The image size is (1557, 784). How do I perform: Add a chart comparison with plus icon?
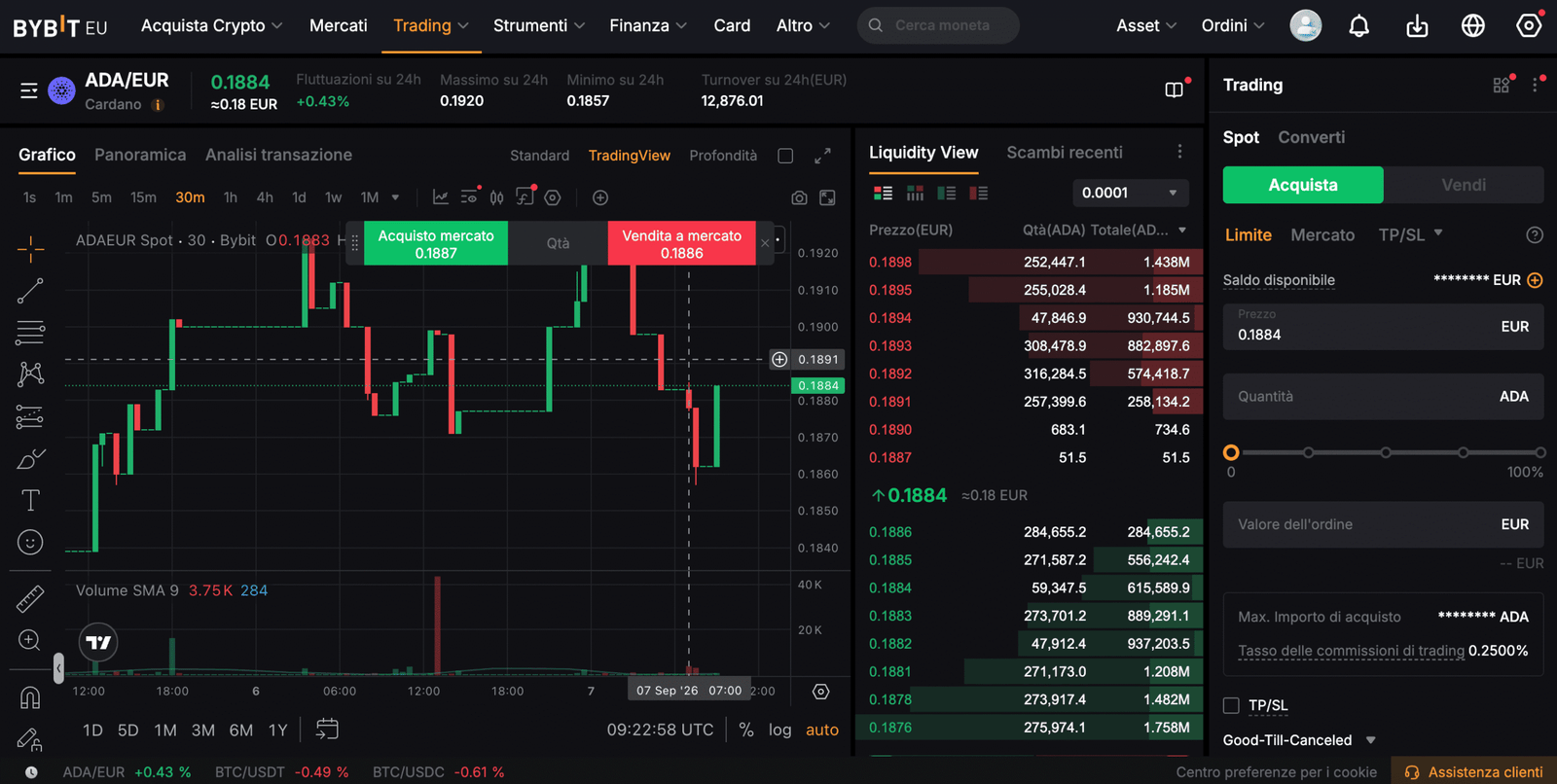(x=600, y=197)
